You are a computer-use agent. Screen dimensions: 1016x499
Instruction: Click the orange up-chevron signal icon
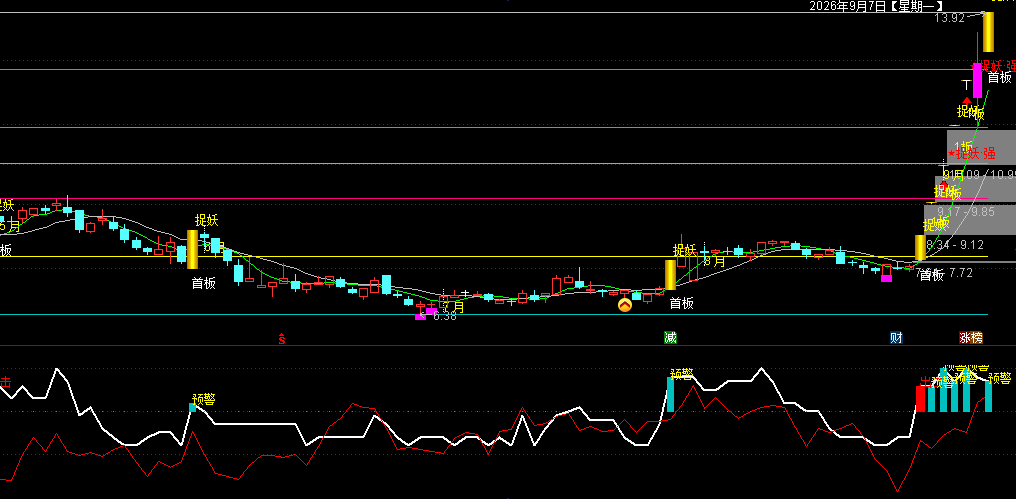click(625, 305)
